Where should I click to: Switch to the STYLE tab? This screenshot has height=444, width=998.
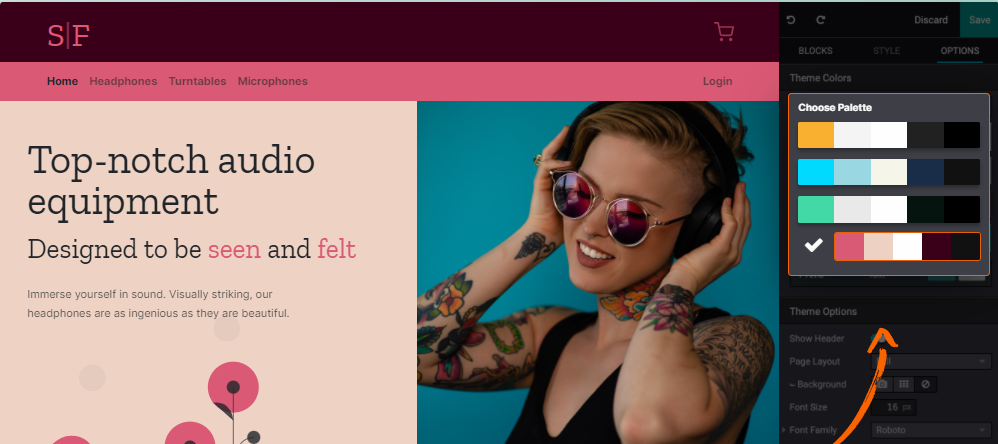pos(887,51)
